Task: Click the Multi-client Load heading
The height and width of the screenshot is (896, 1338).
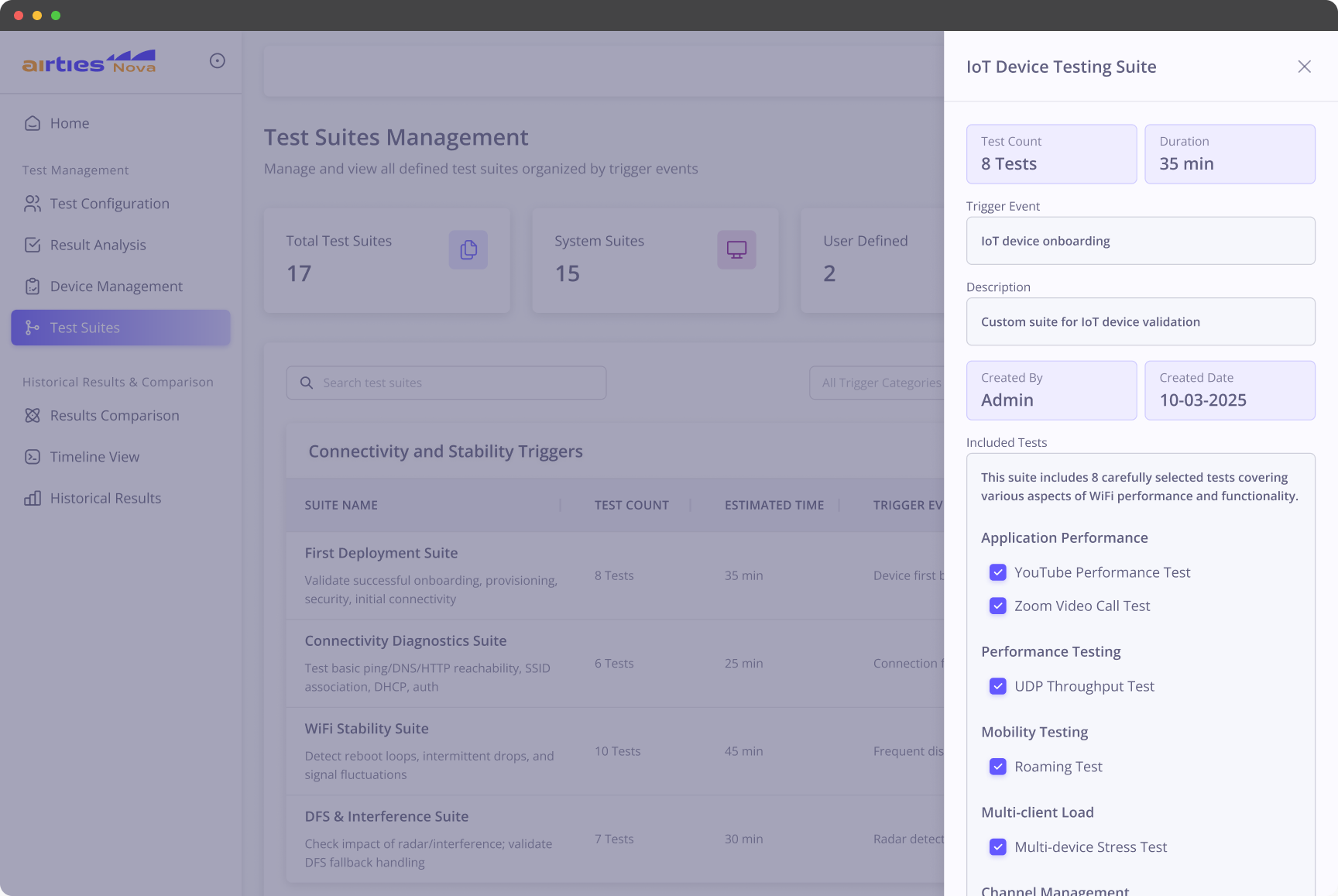Action: [1038, 812]
